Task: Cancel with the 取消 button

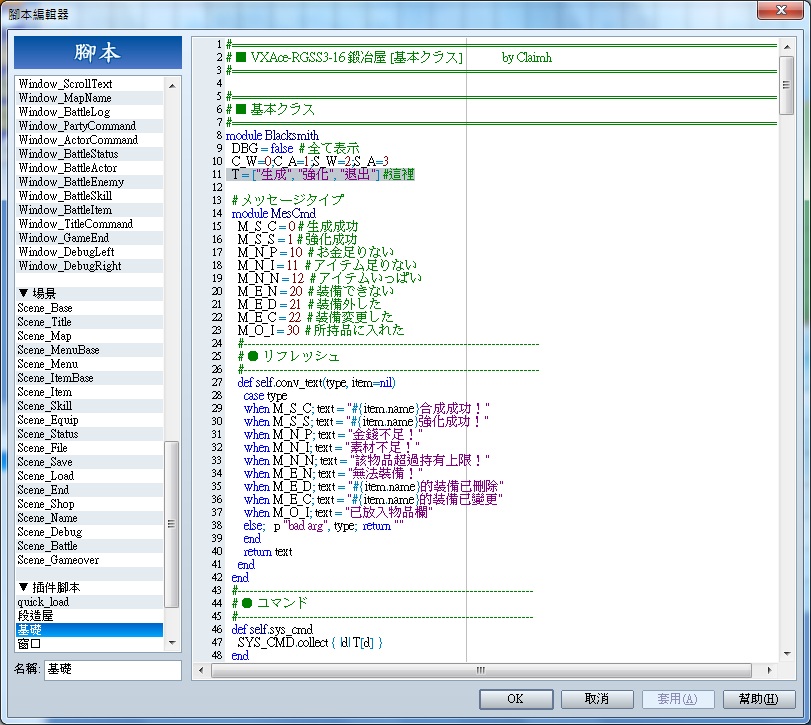Action: click(597, 699)
